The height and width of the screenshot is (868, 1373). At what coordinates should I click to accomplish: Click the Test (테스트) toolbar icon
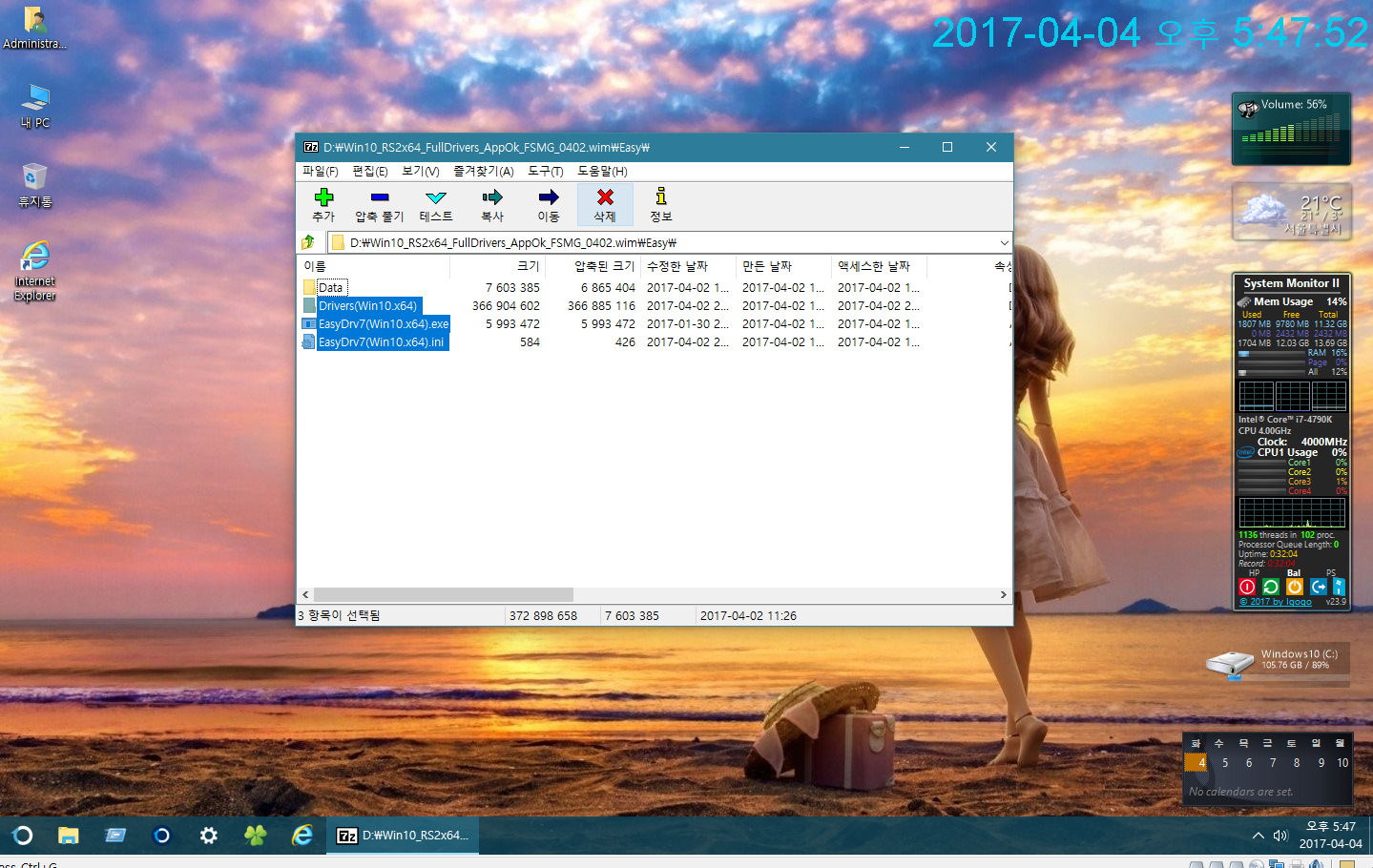click(436, 197)
